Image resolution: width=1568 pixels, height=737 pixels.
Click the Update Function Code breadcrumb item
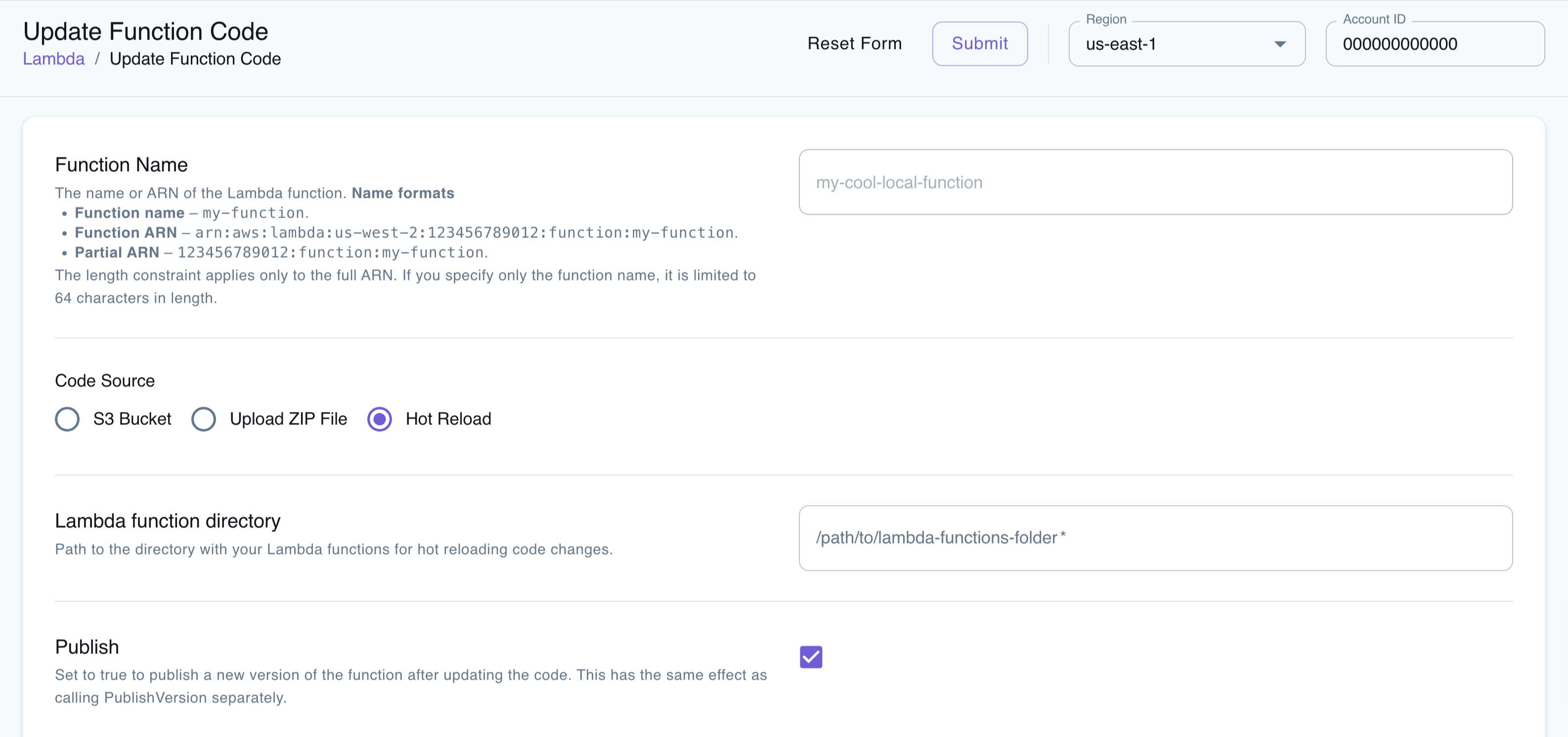195,58
